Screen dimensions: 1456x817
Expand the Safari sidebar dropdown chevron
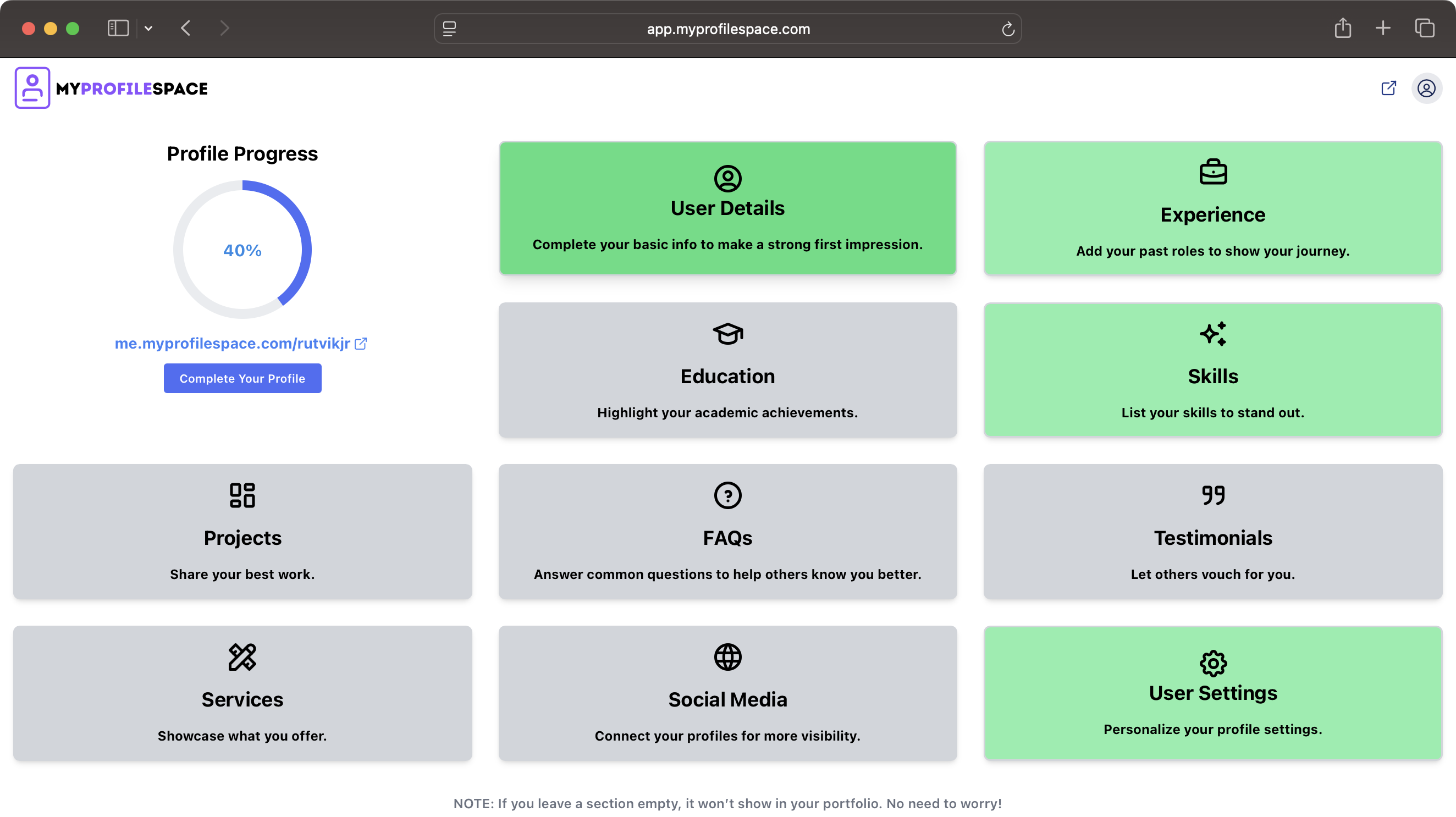(148, 28)
